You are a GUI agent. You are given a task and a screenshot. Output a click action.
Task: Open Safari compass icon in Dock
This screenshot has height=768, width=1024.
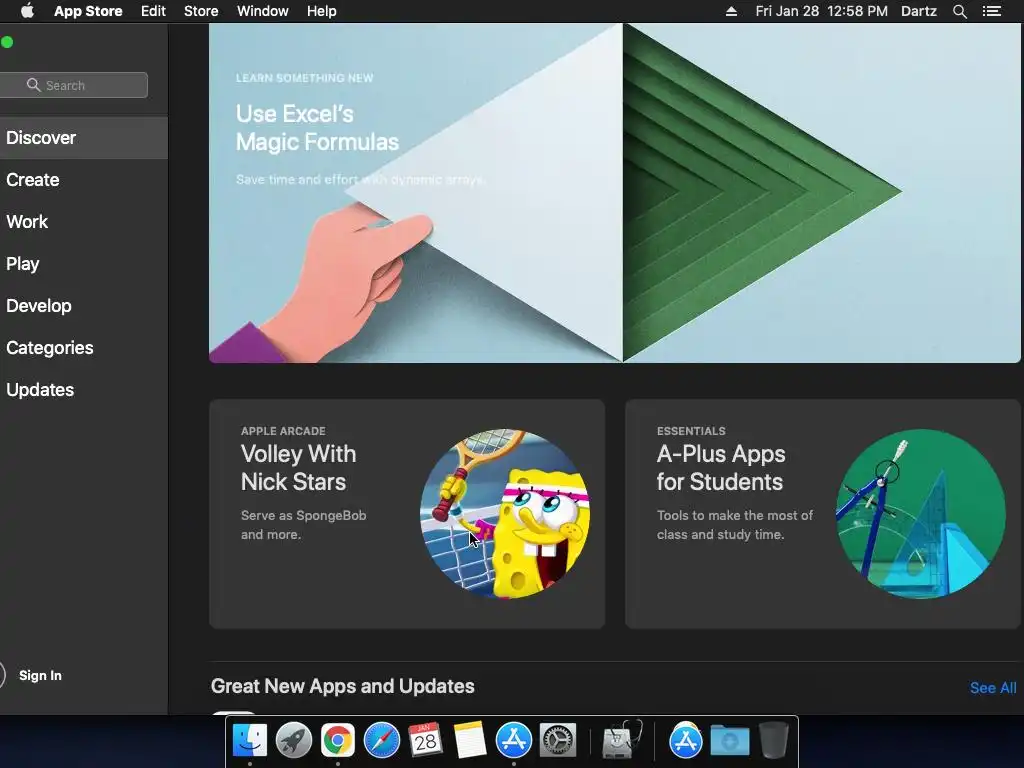pyautogui.click(x=381, y=741)
